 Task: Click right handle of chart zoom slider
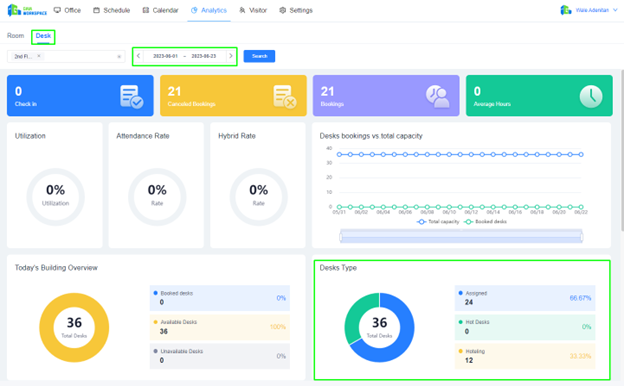[x=582, y=237]
